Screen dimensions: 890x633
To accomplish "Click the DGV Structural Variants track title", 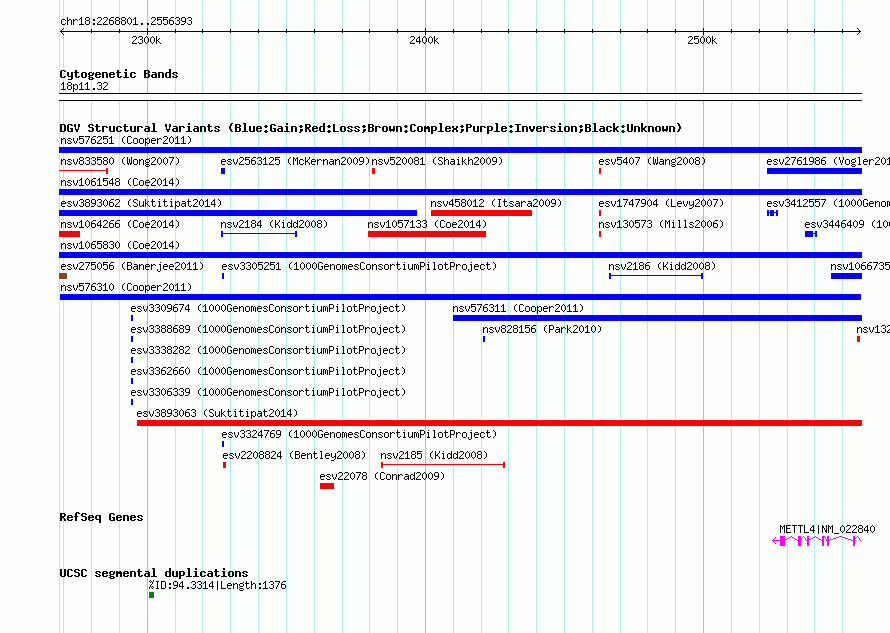I will pos(370,128).
